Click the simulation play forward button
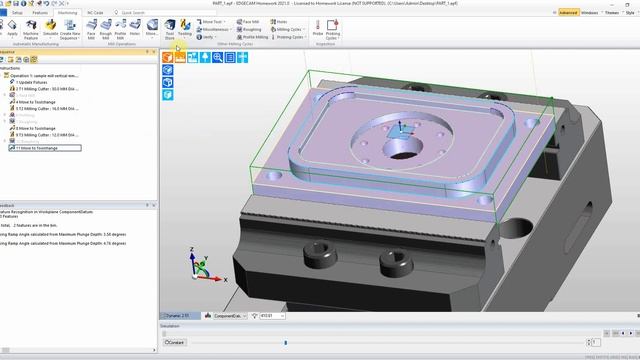 pyautogui.click(x=631, y=333)
